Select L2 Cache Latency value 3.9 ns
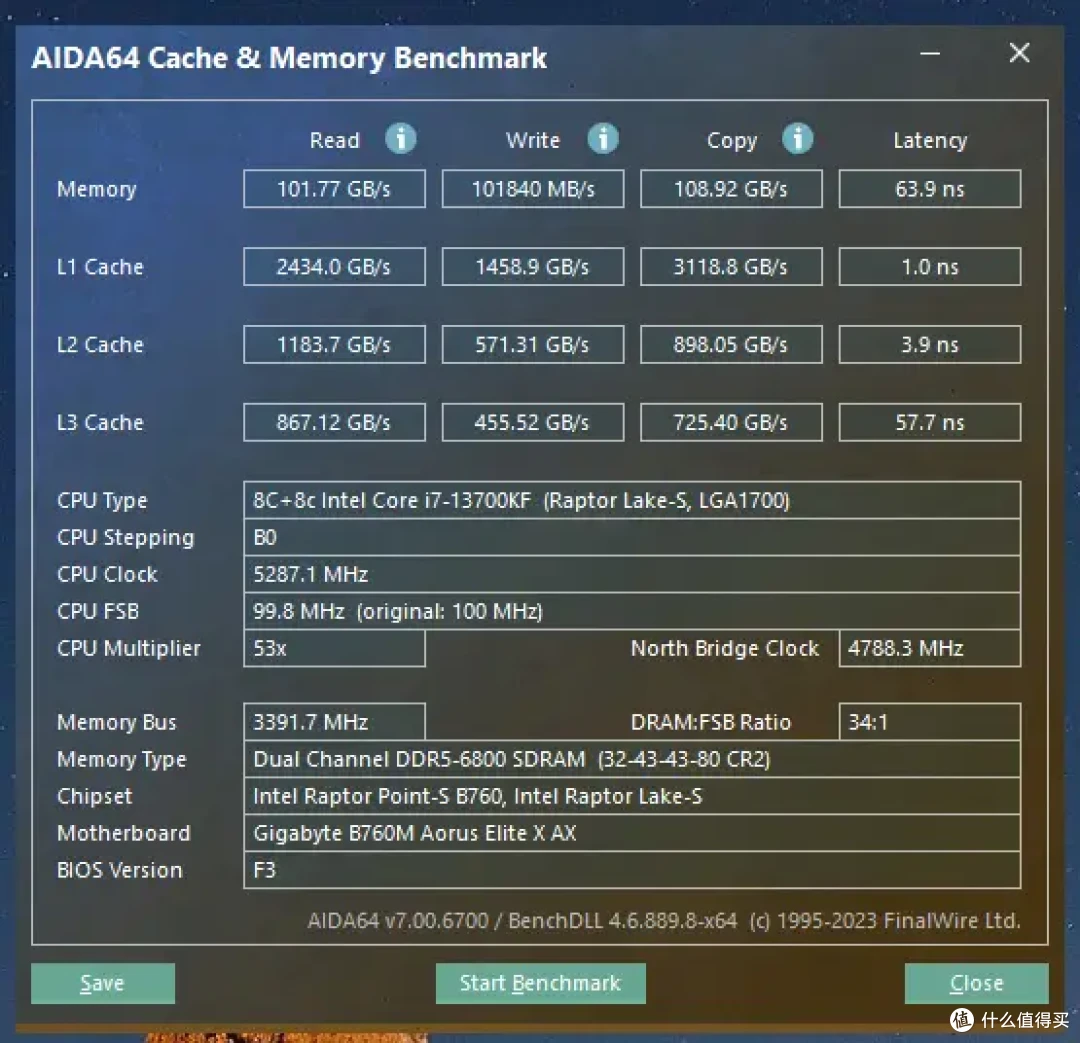The image size is (1080, 1043). point(930,344)
